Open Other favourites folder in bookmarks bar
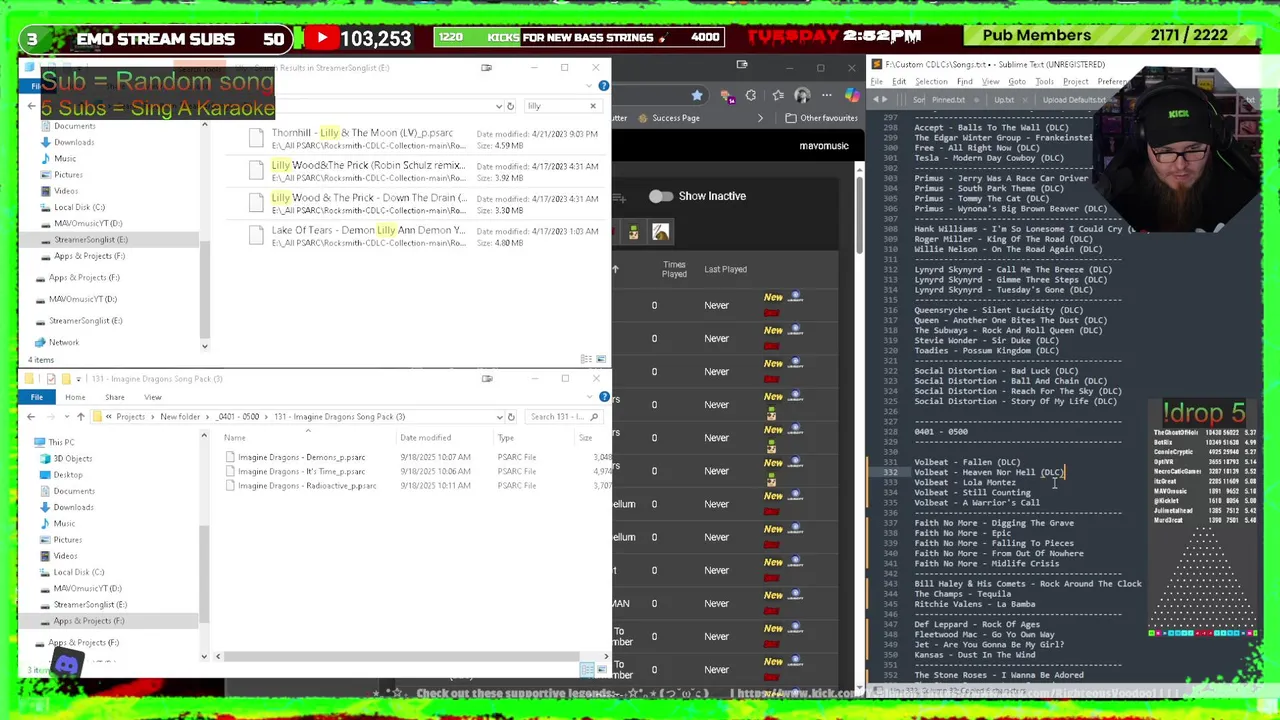Viewport: 1280px width, 720px height. coord(821,118)
